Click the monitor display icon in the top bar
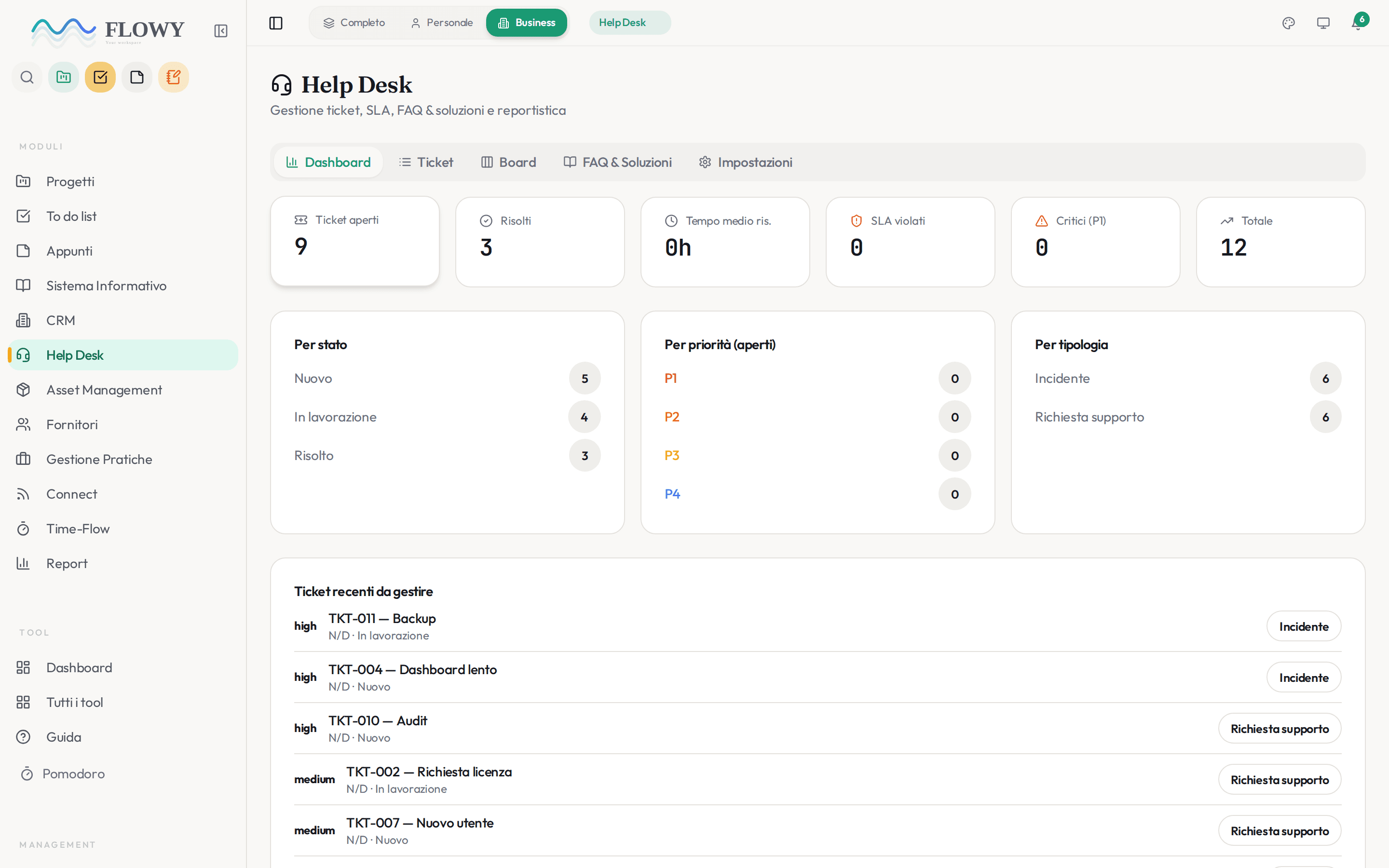 click(x=1323, y=23)
